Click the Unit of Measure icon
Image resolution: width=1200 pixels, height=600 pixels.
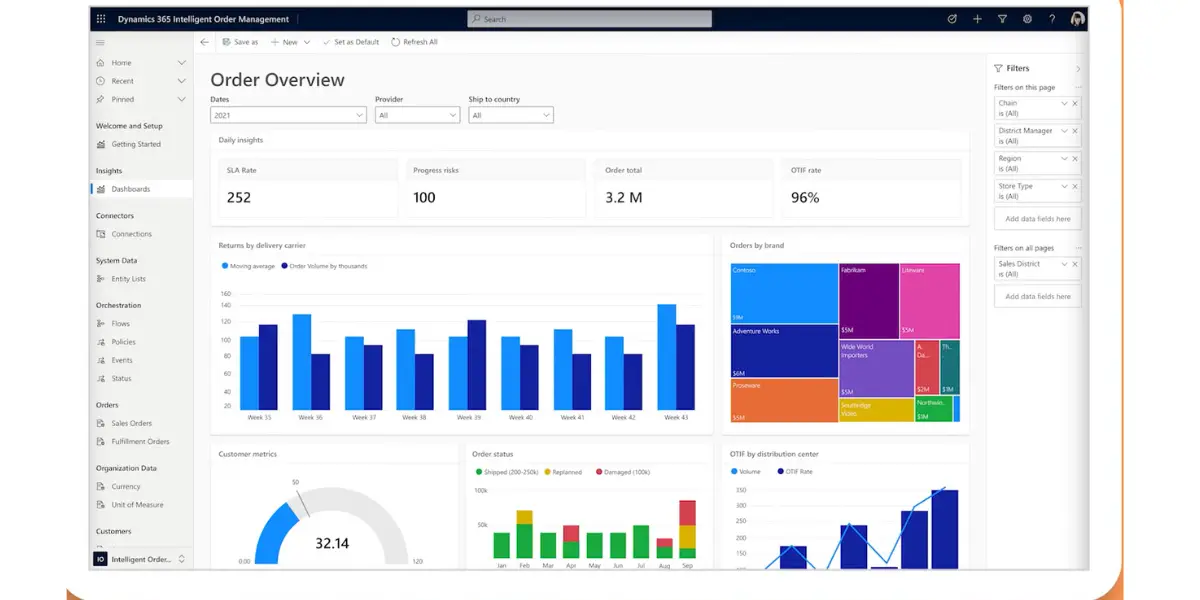pos(101,505)
